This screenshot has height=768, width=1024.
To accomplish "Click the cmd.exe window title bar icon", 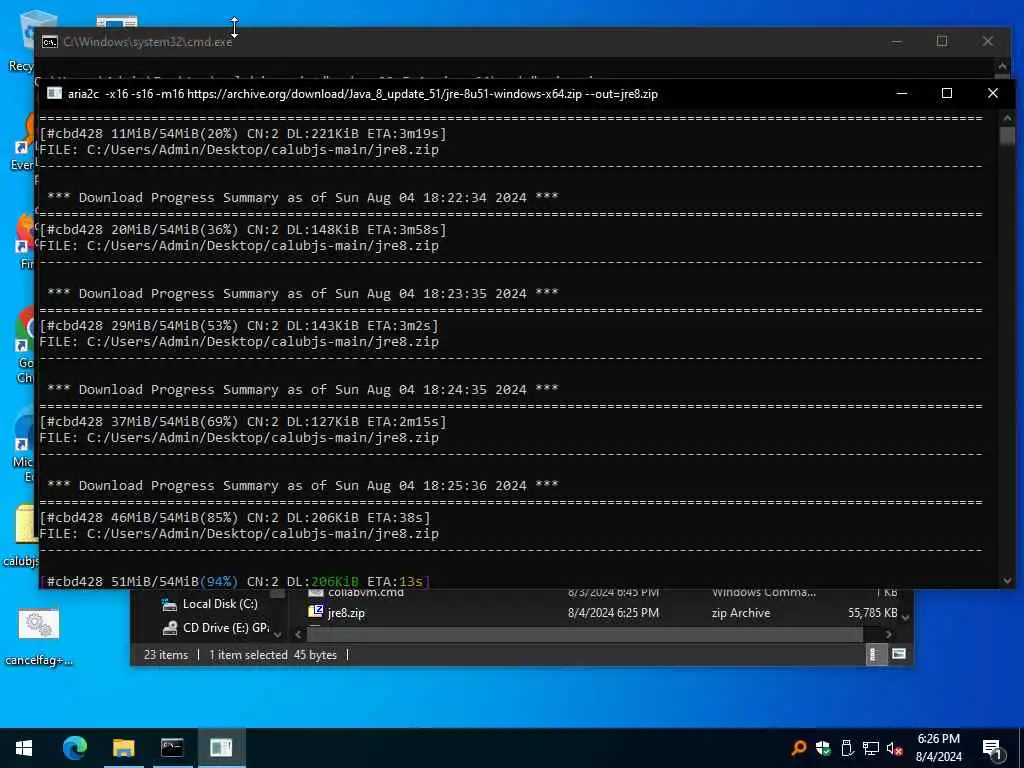I will click(x=50, y=42).
